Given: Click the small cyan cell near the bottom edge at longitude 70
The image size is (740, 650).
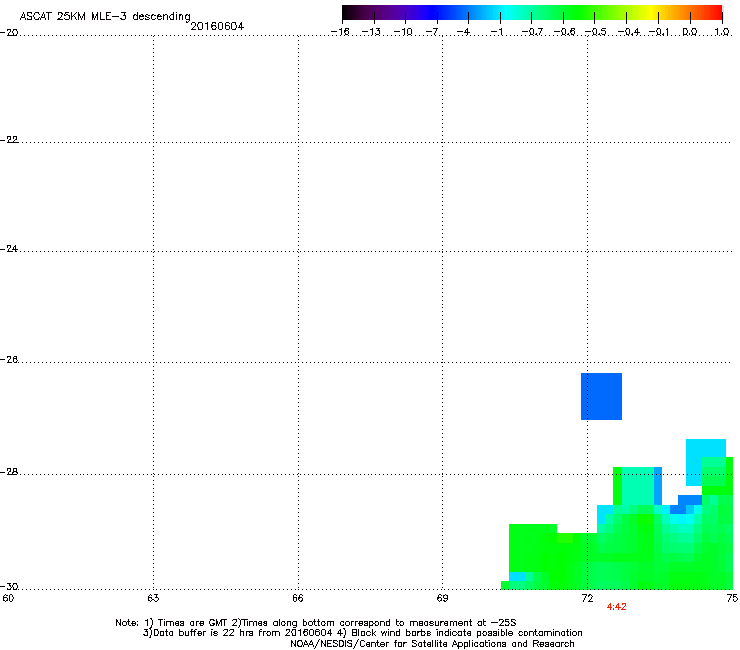Looking at the screenshot, I should (x=517, y=576).
